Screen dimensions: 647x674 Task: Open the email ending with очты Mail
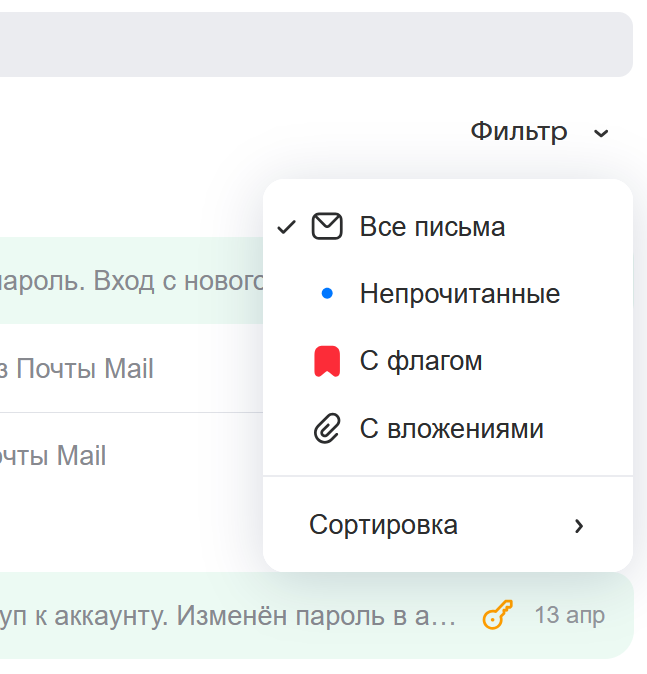point(53,456)
